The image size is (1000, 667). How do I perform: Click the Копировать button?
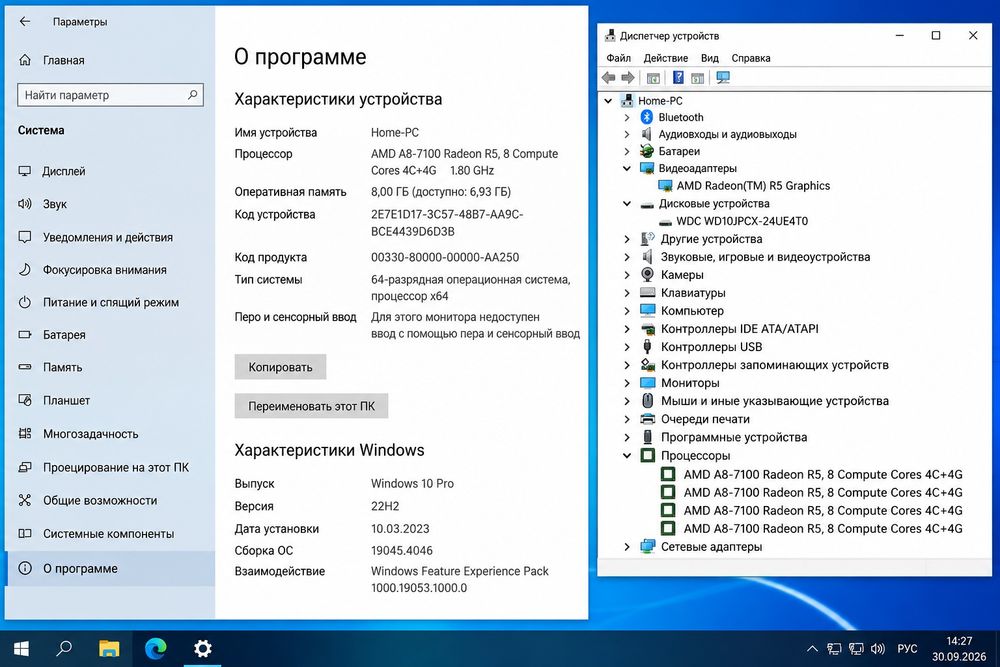(x=280, y=367)
